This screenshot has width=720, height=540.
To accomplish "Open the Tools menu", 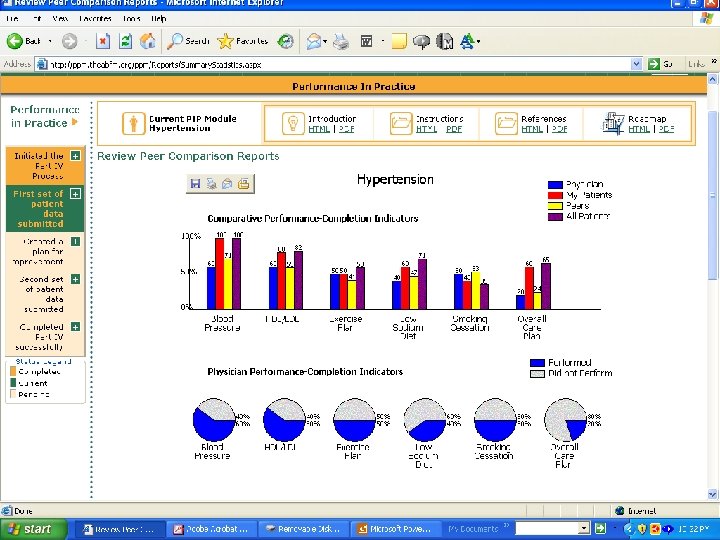I will [131, 19].
